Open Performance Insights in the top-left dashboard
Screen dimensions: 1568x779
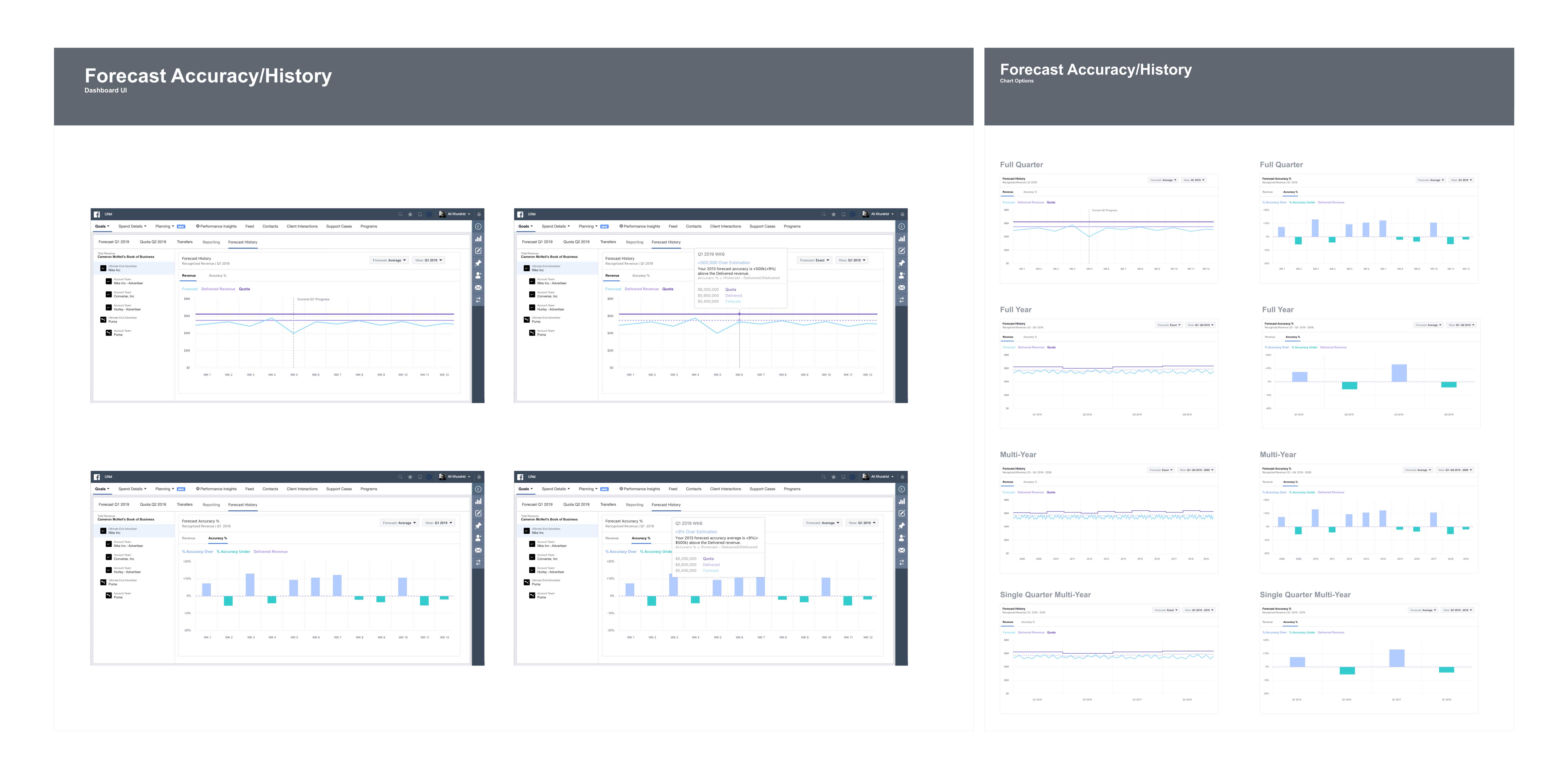pos(216,226)
